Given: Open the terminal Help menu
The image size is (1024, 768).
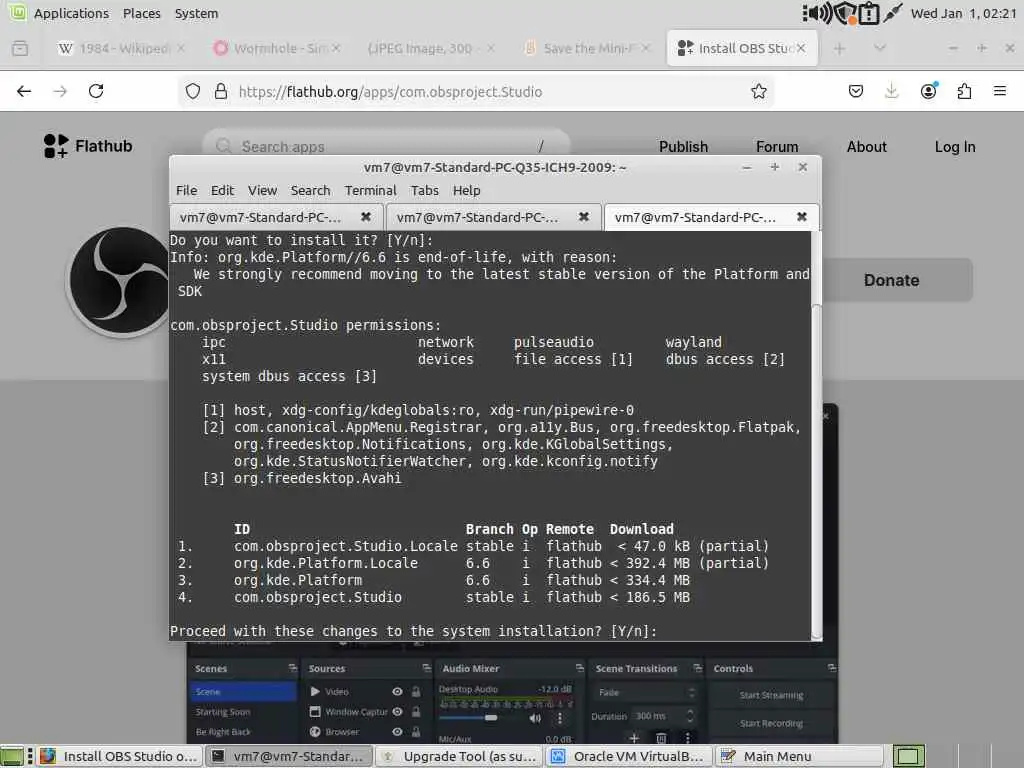Looking at the screenshot, I should 466,190.
